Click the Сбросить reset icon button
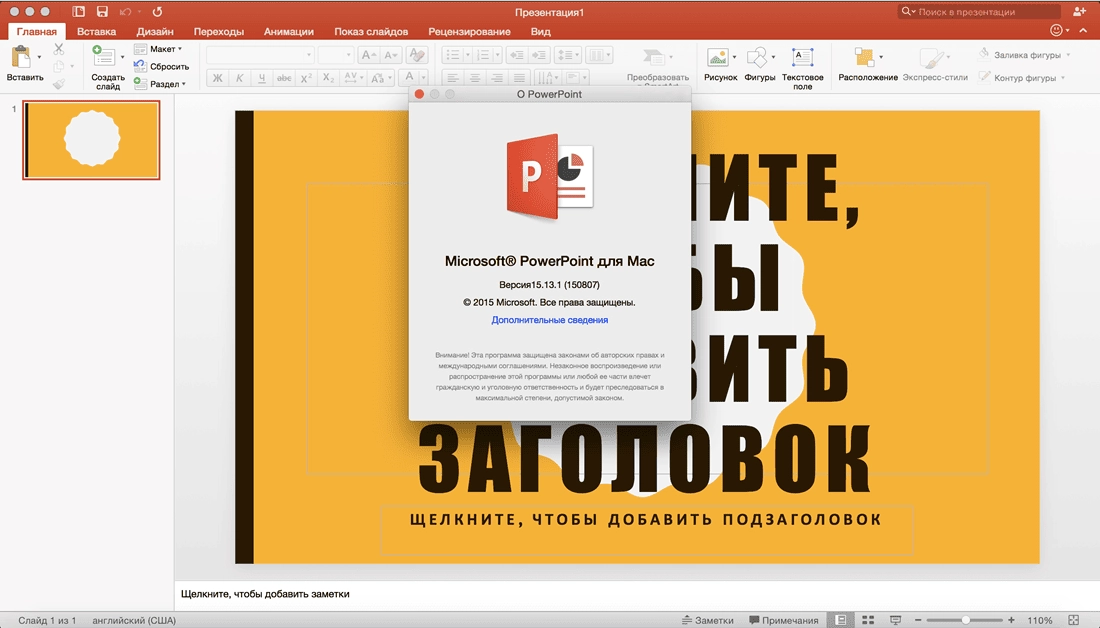Viewport: 1100px width, 628px height. 161,67
